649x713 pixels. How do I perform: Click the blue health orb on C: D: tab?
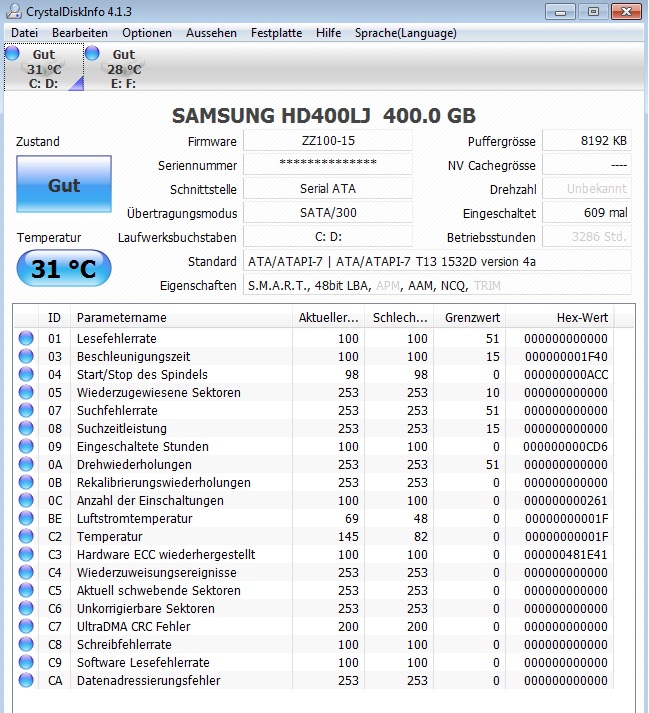(12, 53)
